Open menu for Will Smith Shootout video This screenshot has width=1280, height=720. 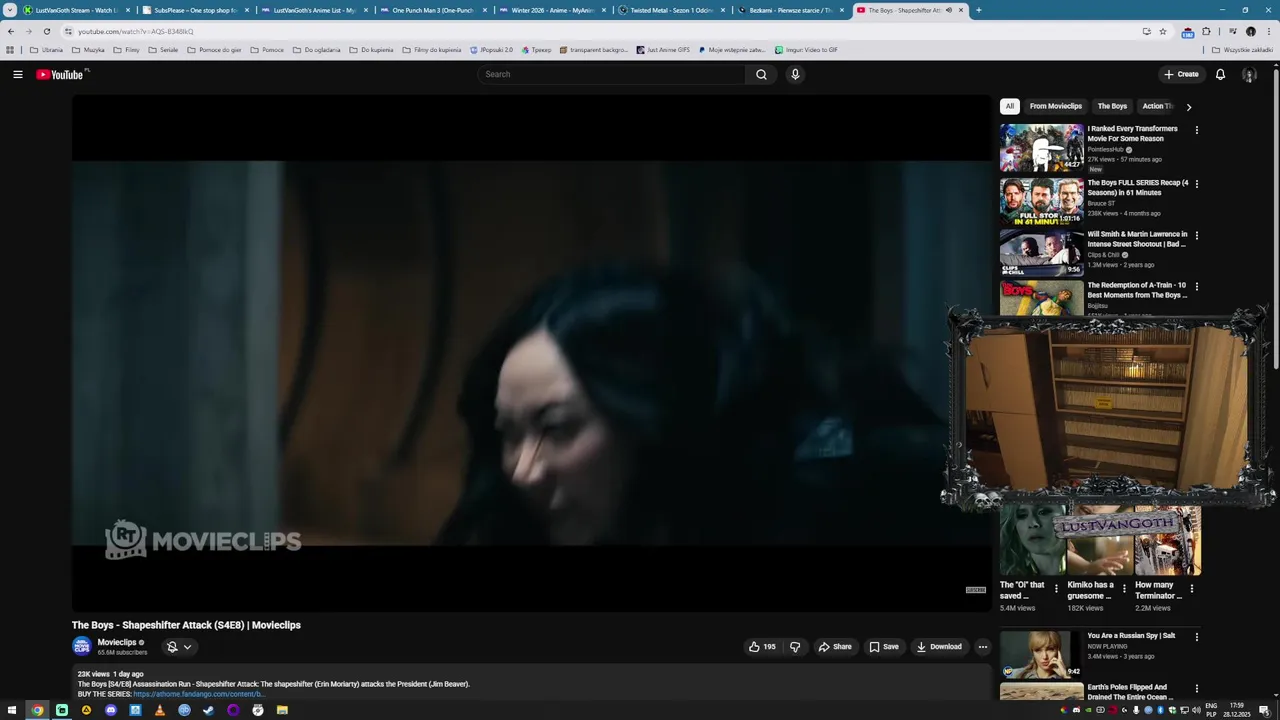coord(1196,235)
